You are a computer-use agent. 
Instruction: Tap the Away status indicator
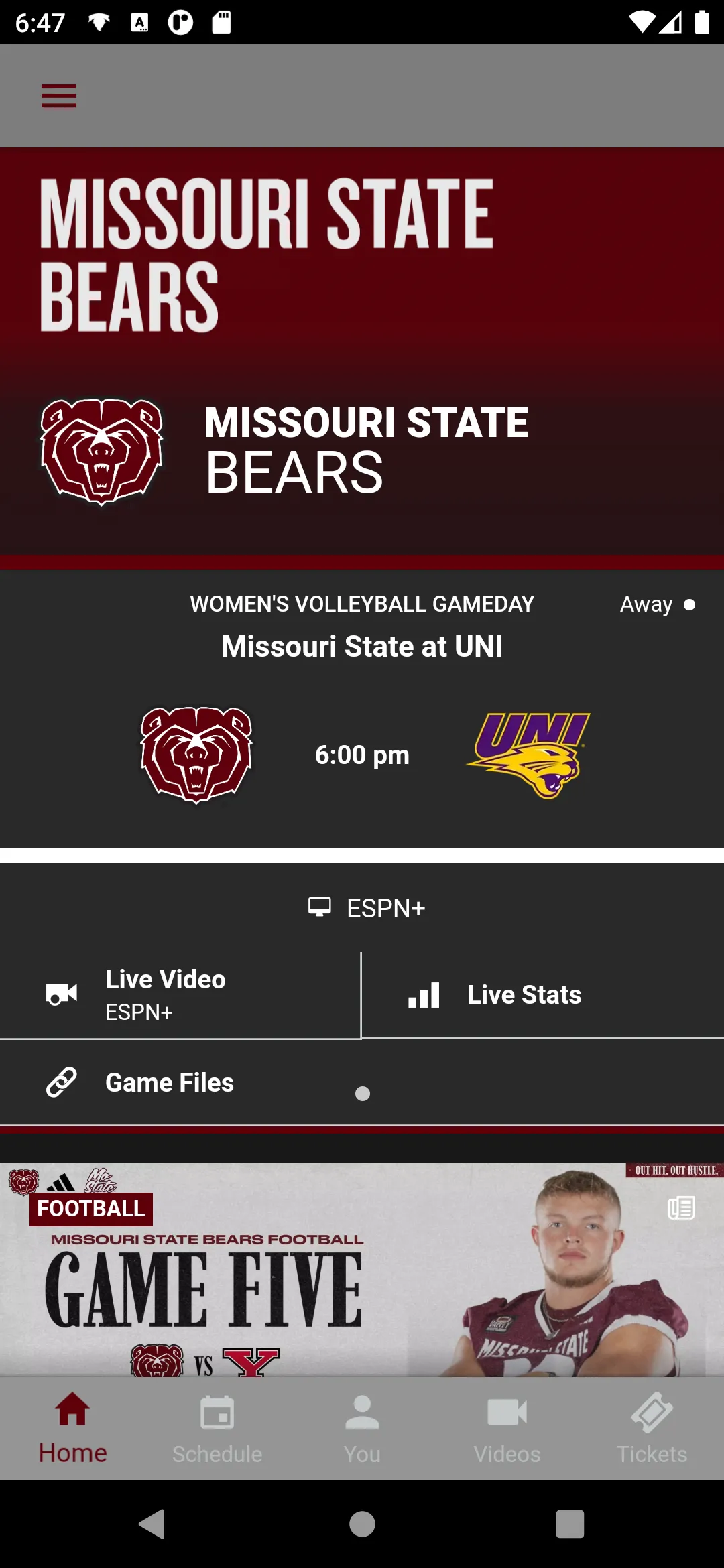coord(657,604)
